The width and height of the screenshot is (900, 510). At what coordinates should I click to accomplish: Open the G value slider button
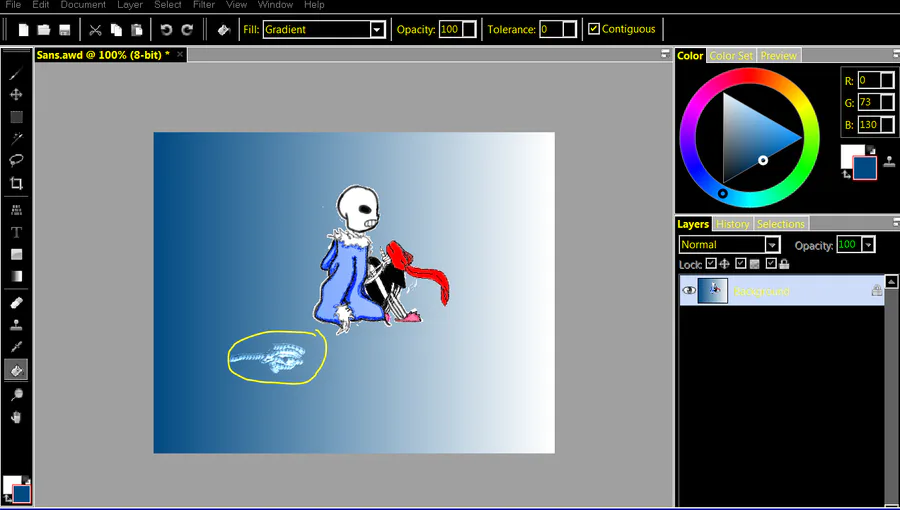[x=887, y=103]
